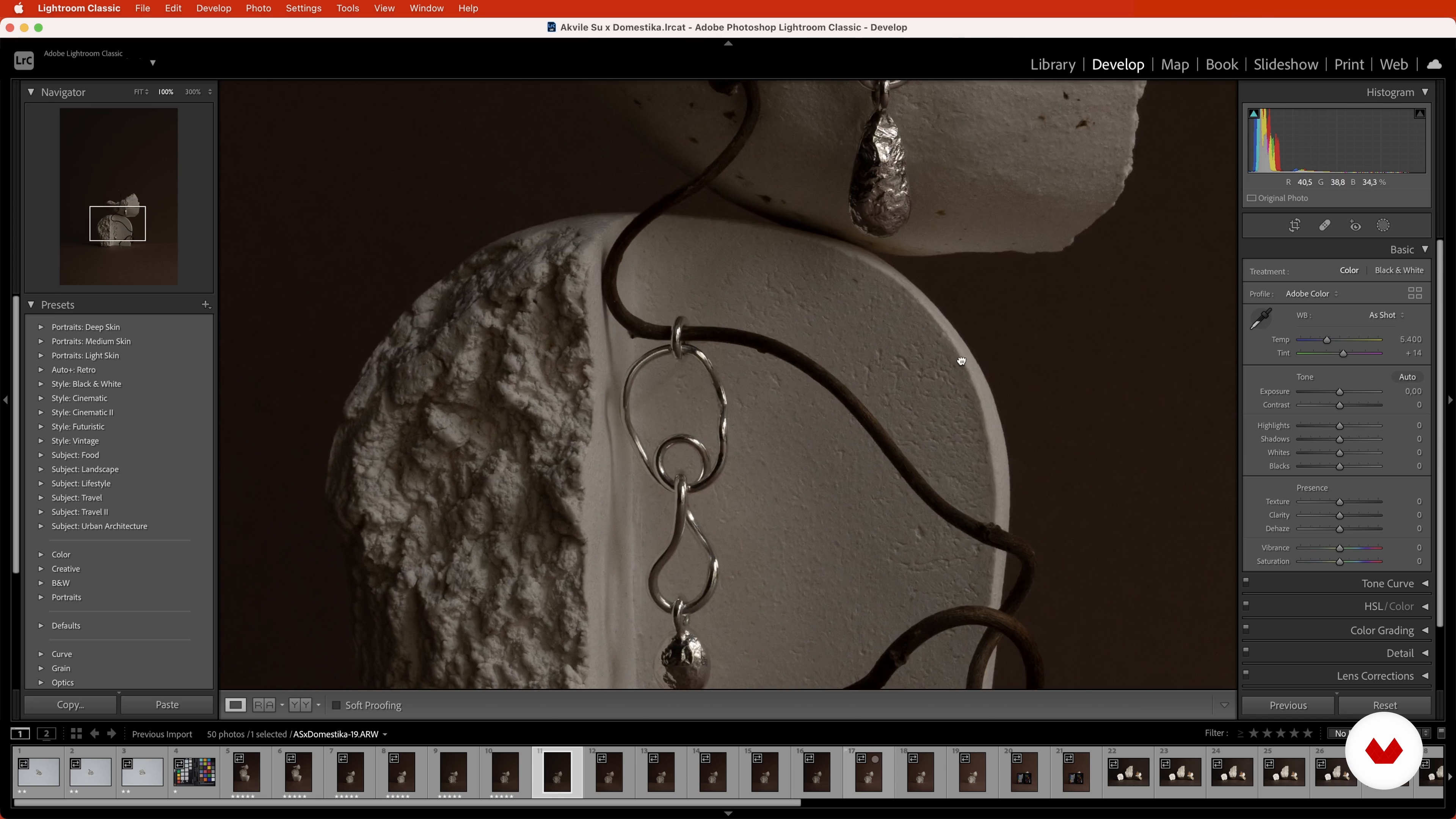Enable the Soft Proofing checkbox

(x=336, y=705)
